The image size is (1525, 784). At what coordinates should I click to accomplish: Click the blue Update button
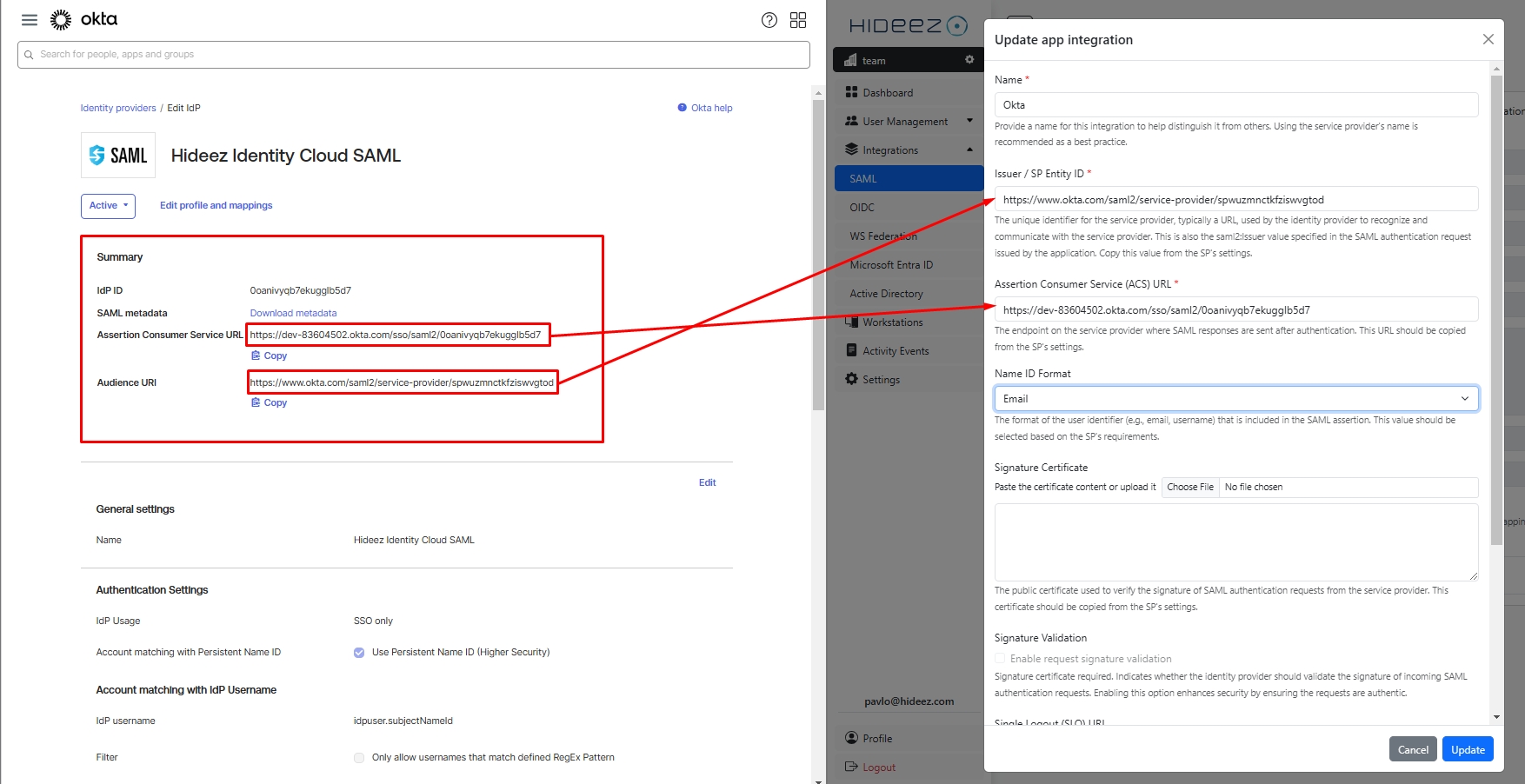click(1467, 749)
